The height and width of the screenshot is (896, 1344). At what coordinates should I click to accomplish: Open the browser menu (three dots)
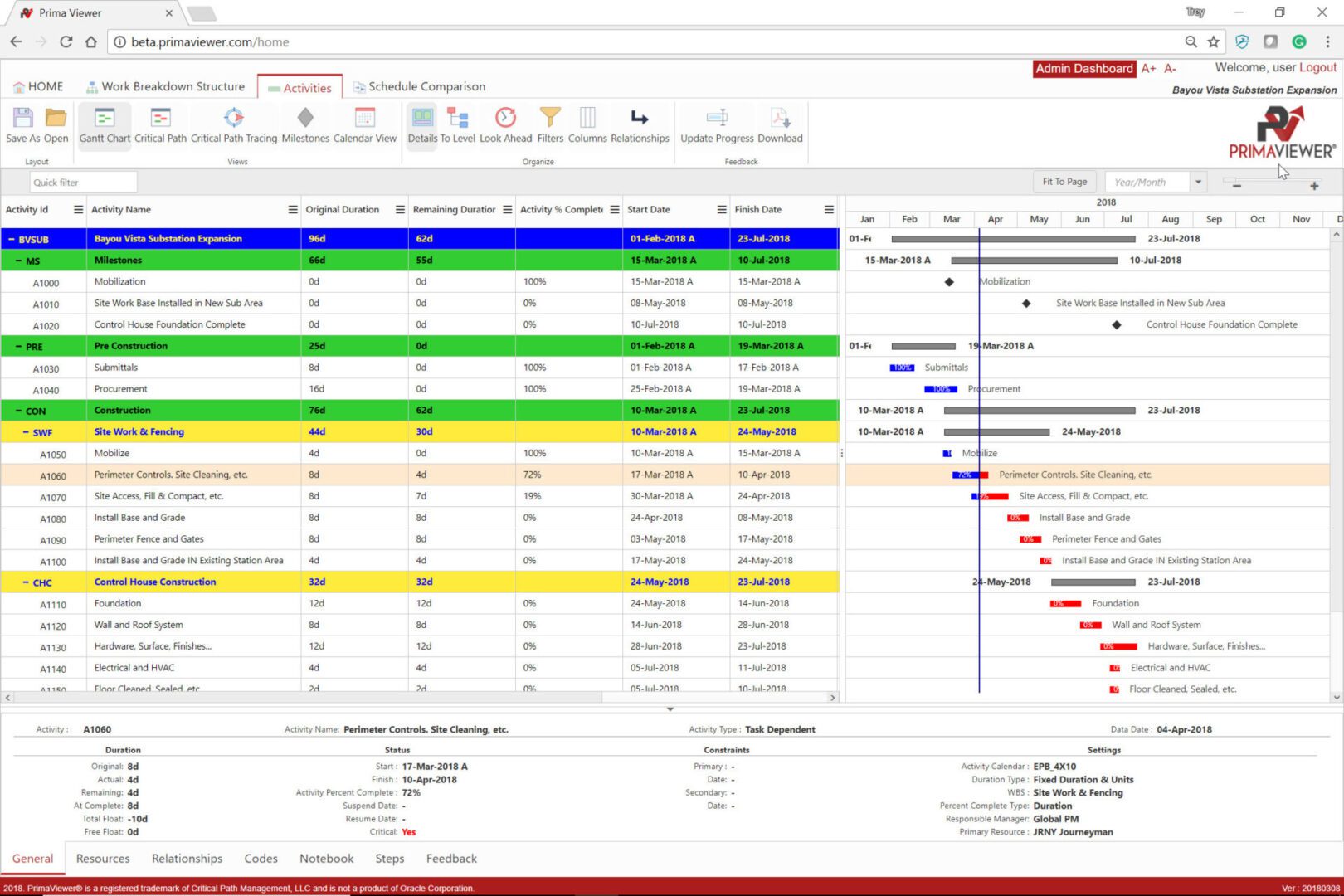point(1327,41)
